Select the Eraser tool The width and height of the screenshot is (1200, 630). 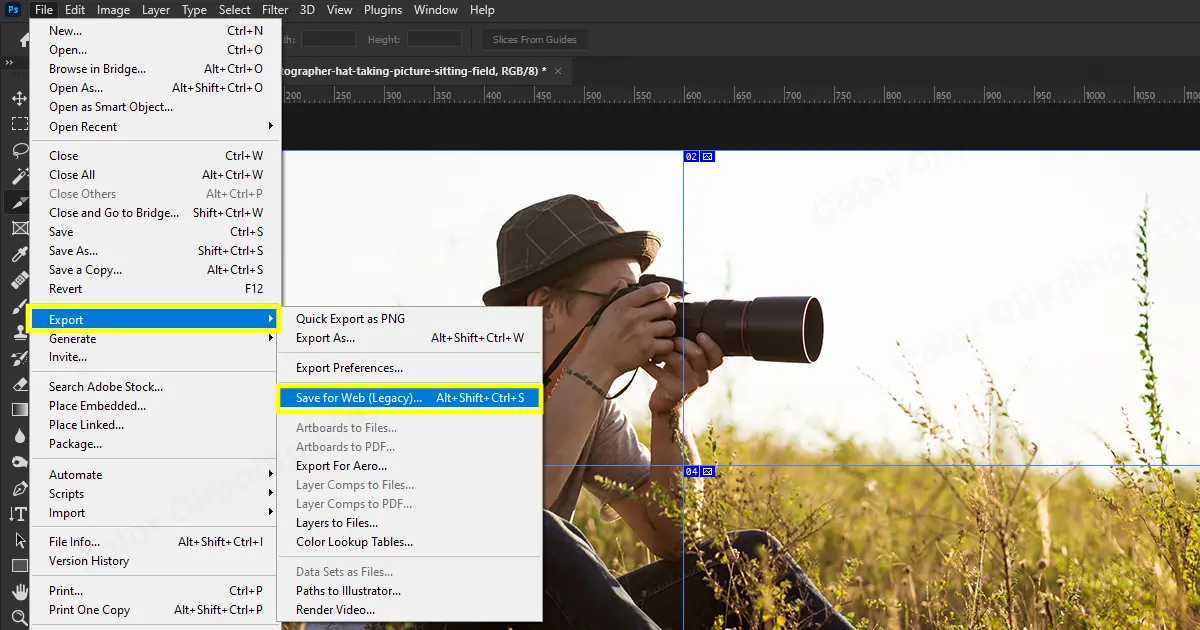coord(19,384)
